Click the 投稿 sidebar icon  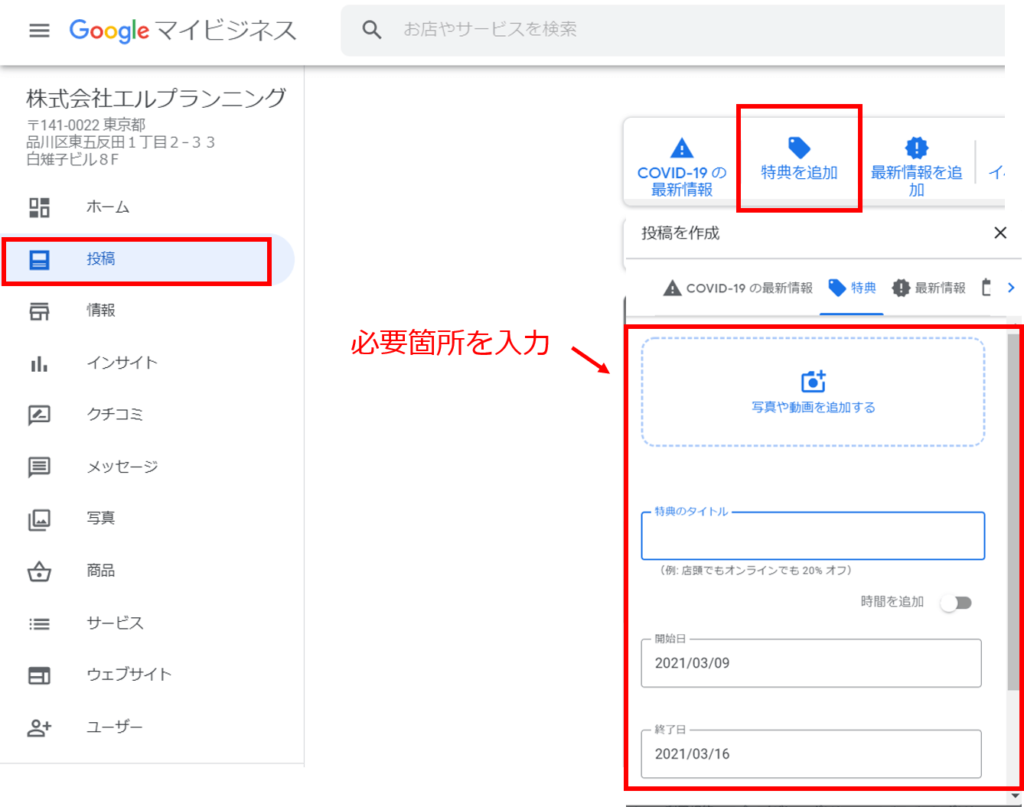[x=39, y=260]
